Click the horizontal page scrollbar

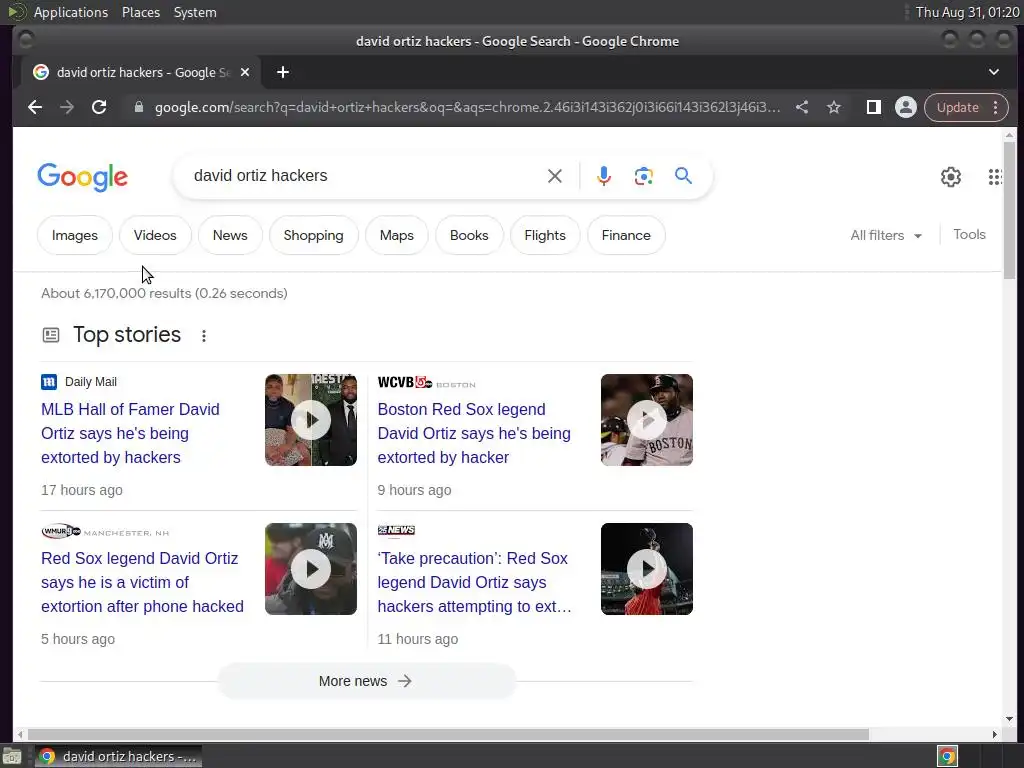click(x=447, y=734)
